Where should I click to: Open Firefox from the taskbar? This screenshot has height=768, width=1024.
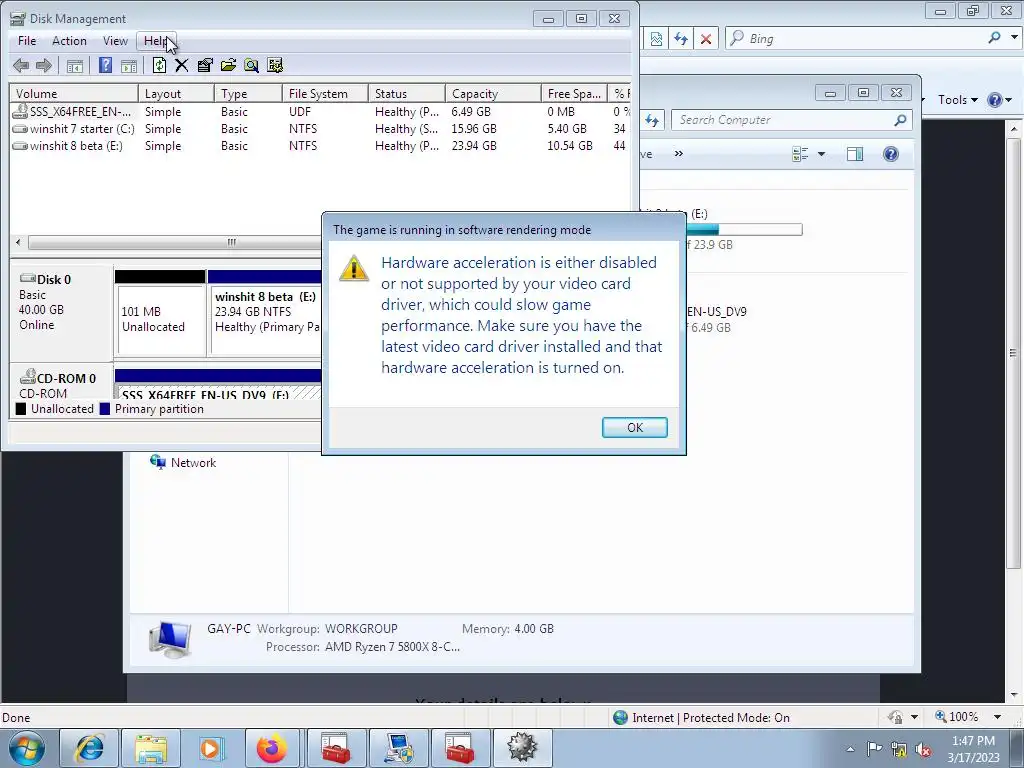tap(272, 748)
